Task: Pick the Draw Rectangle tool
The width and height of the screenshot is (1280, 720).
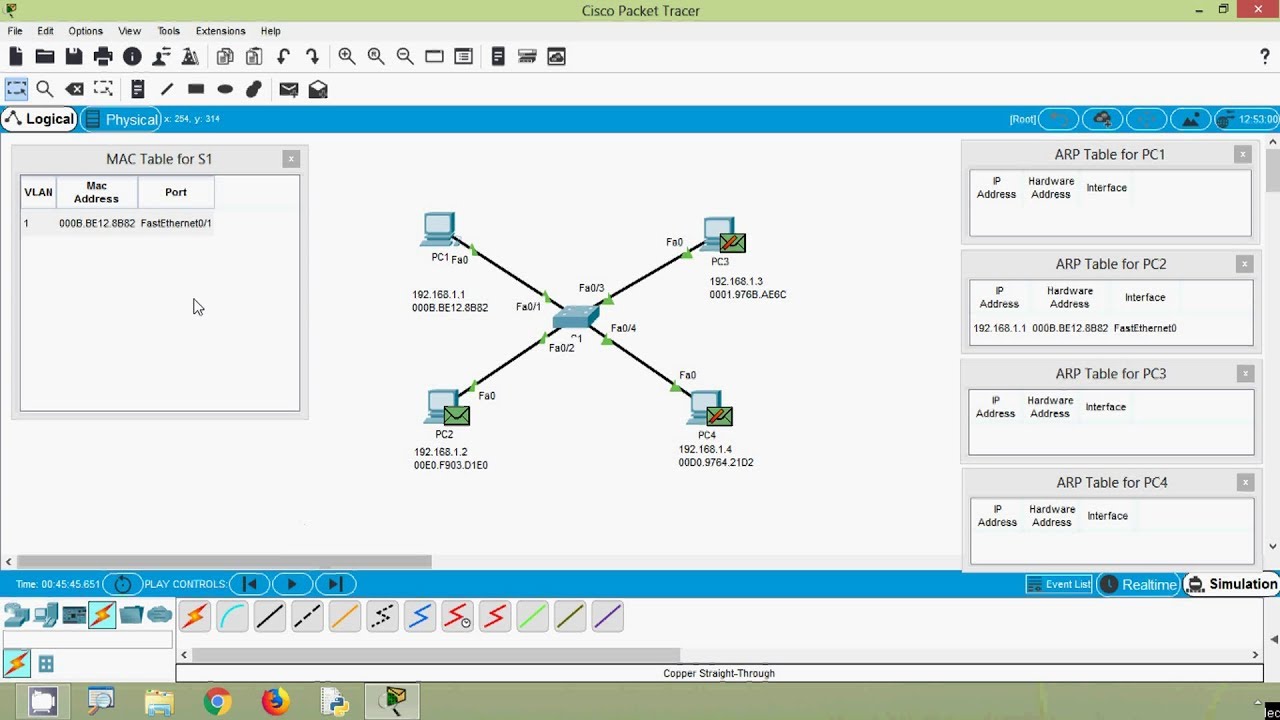Action: click(196, 89)
